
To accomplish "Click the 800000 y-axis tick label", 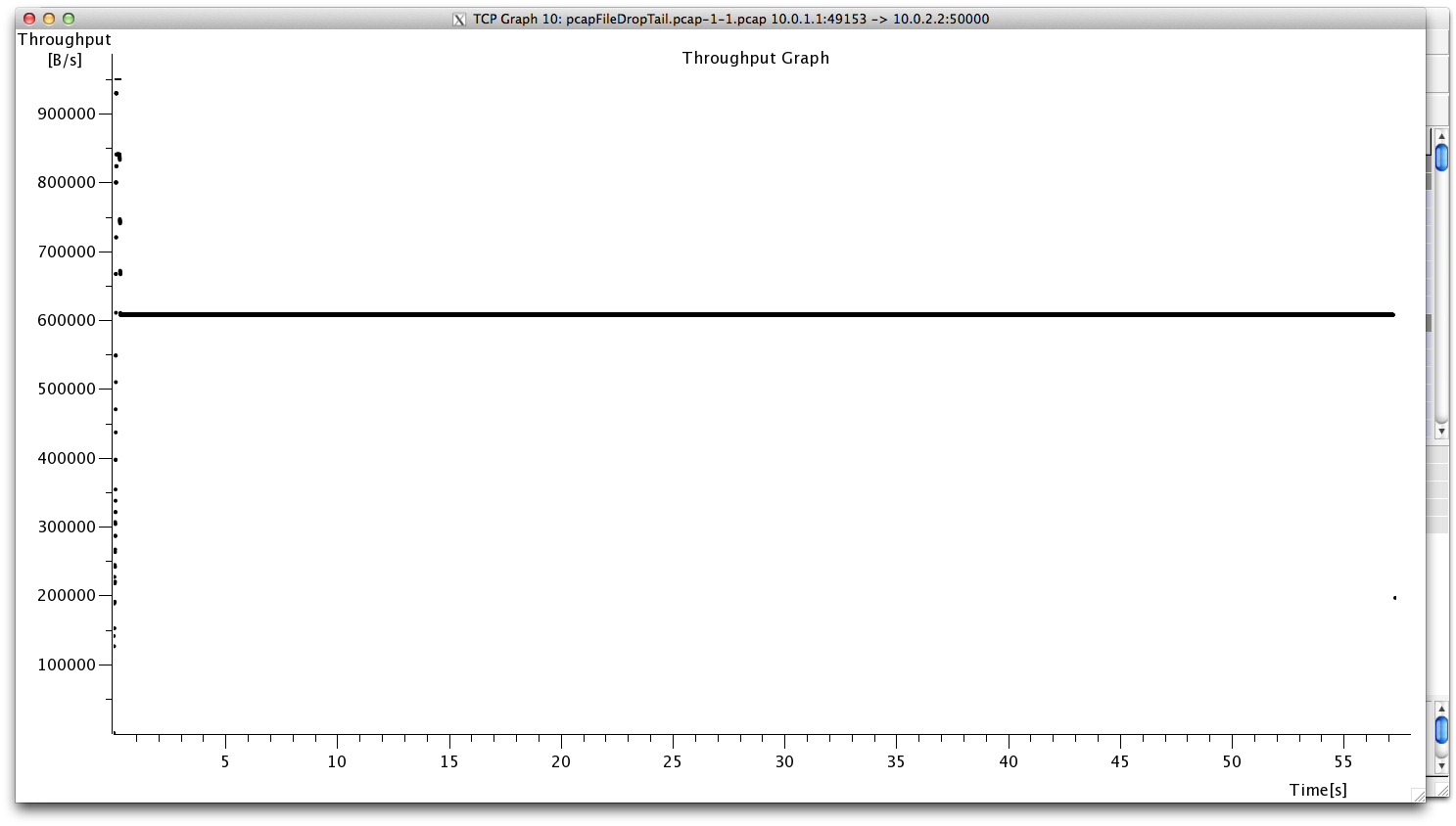I will [x=67, y=182].
